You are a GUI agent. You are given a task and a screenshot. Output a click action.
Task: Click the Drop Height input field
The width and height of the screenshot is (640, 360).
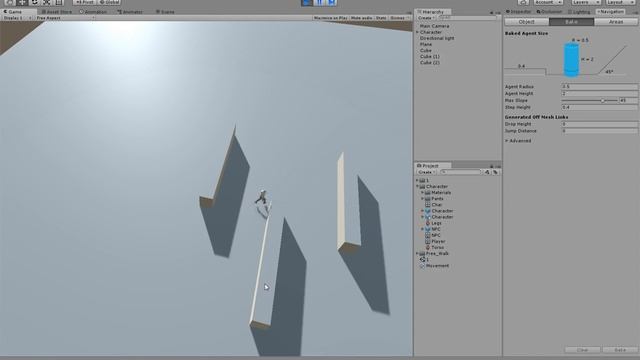[599, 124]
